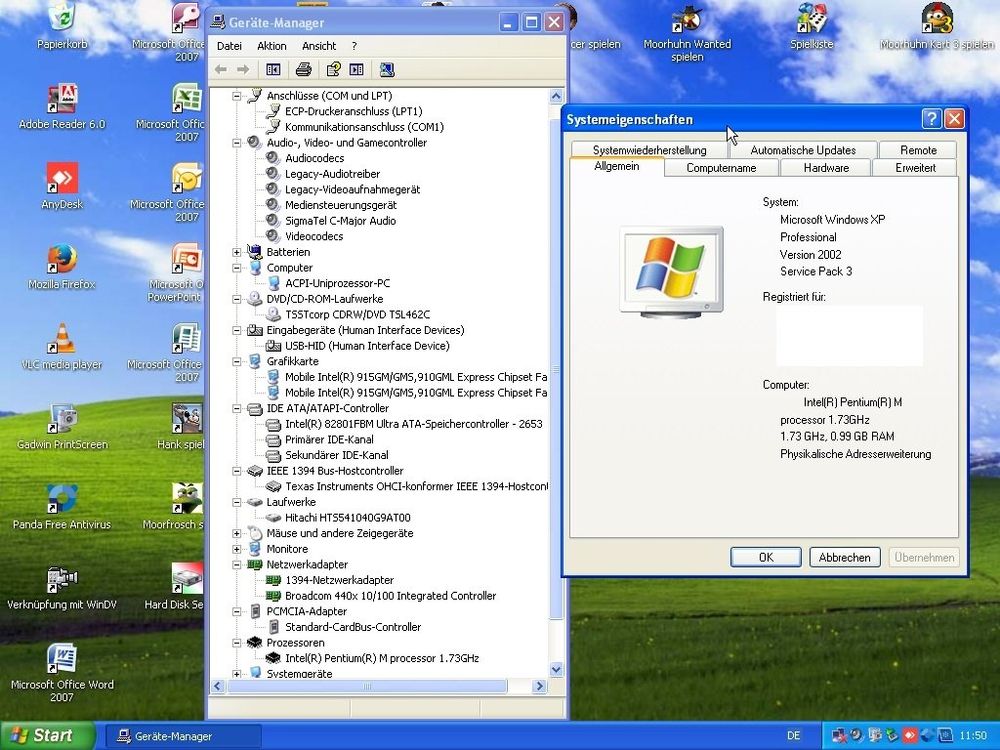Select SigmaTel C-Major Audio device
1000x750 pixels.
click(x=340, y=221)
